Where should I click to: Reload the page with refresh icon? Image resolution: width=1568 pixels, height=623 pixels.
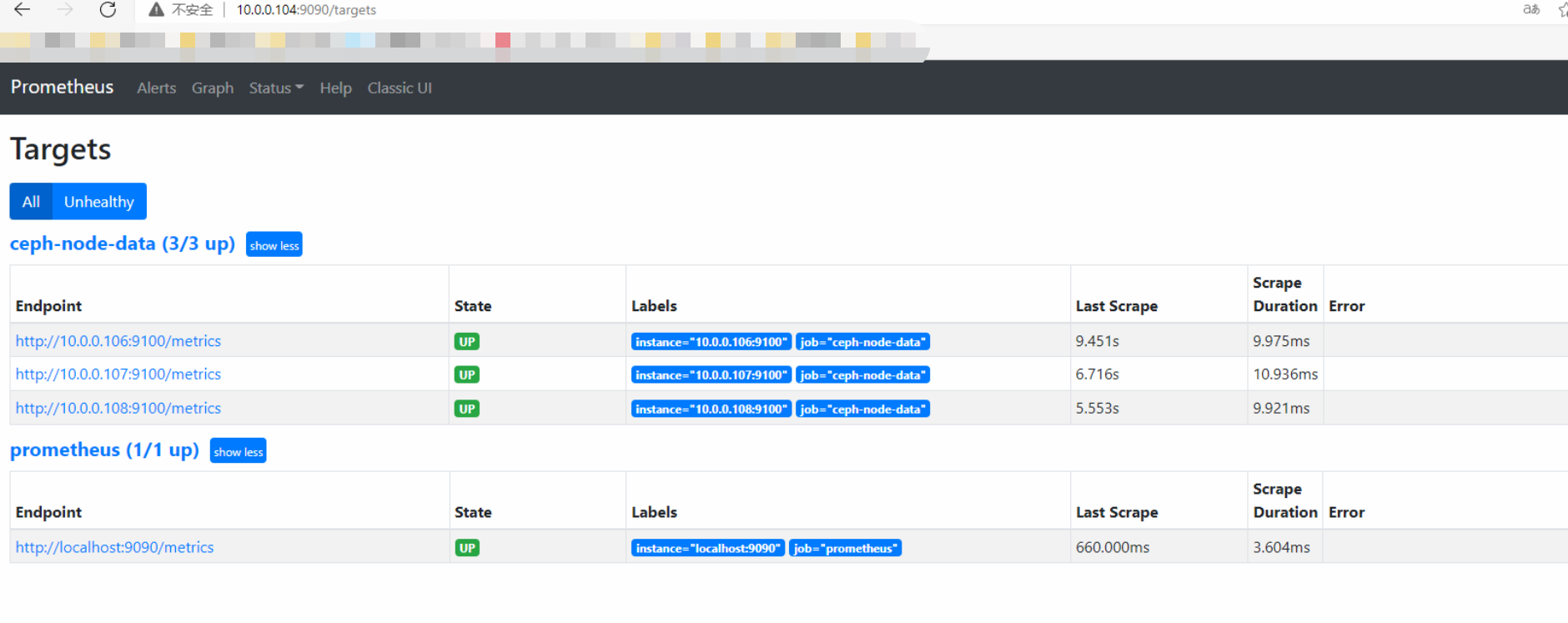[108, 10]
